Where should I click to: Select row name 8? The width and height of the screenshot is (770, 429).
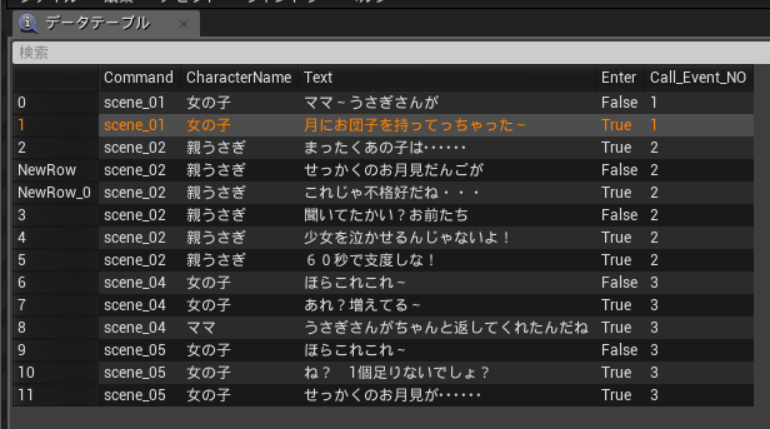[22, 328]
